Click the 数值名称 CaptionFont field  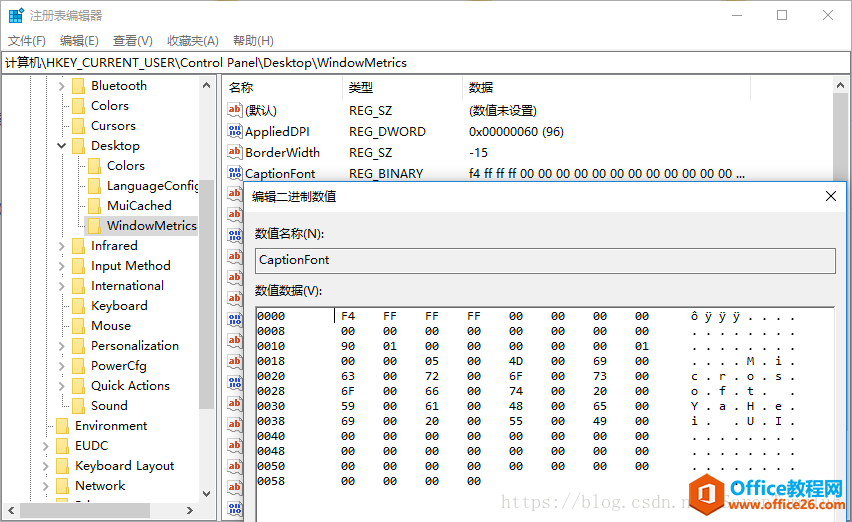click(x=544, y=260)
